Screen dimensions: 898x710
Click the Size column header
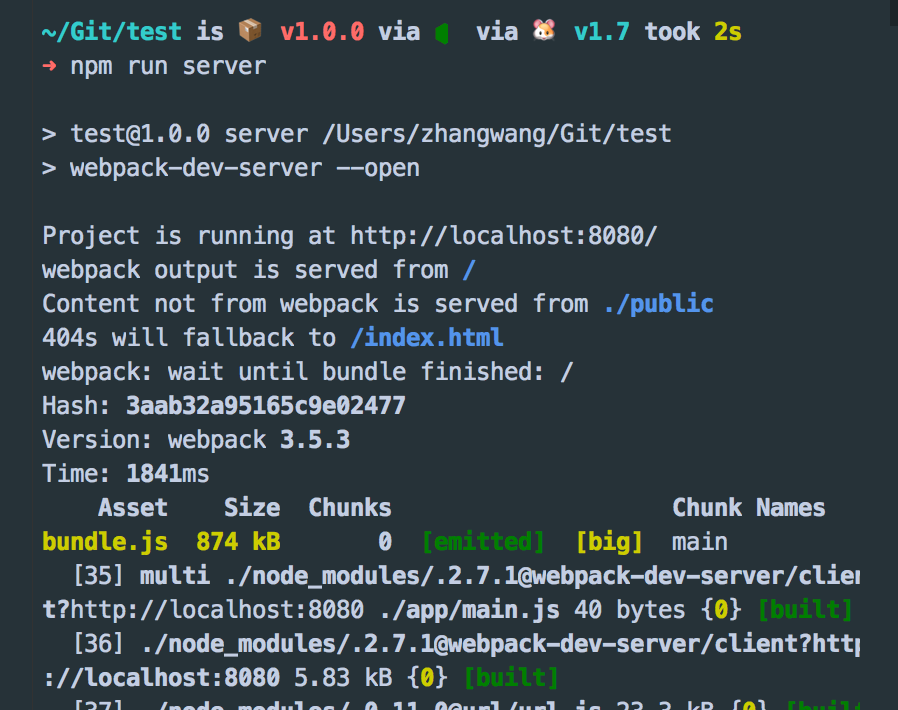(x=252, y=508)
